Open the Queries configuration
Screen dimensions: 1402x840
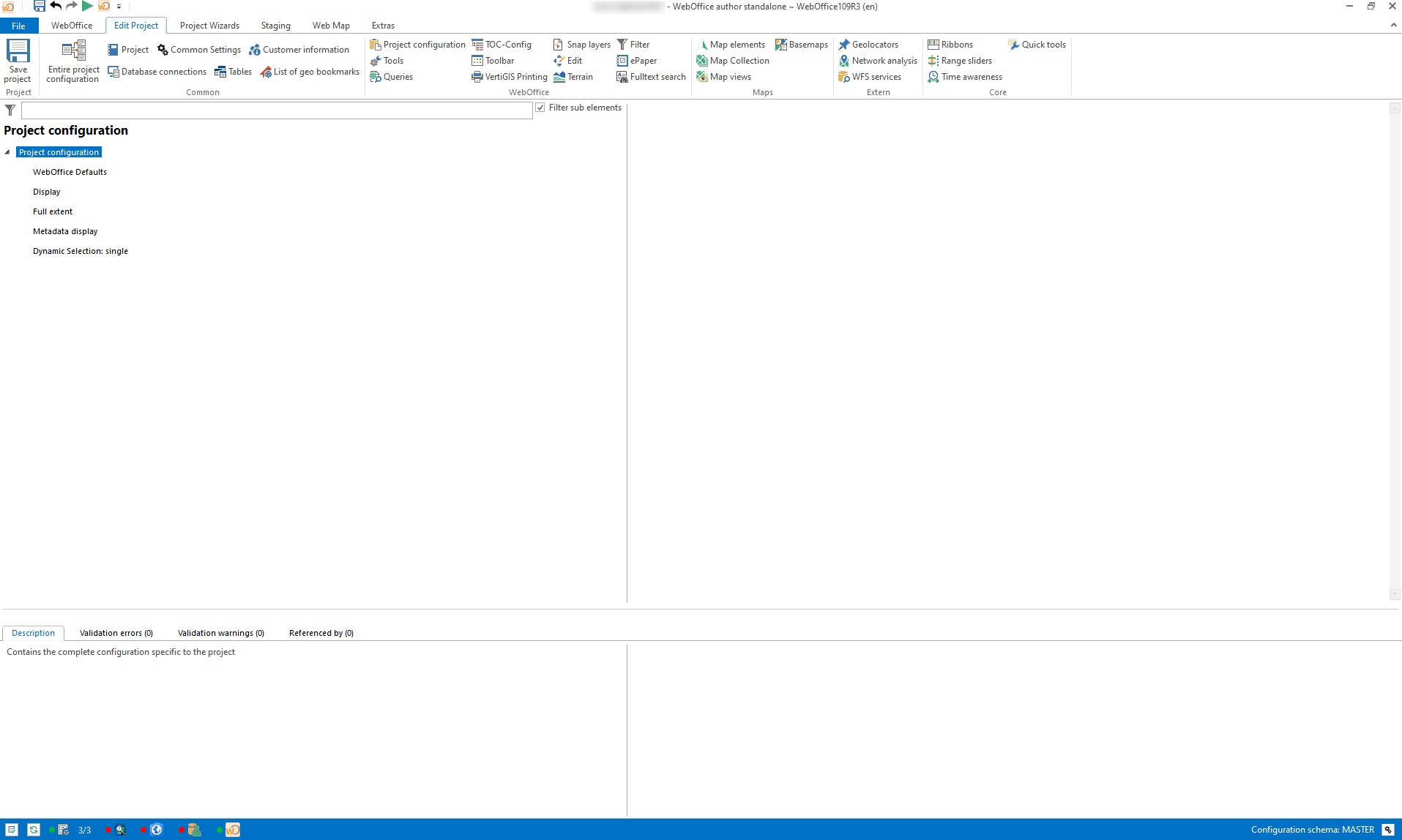click(392, 76)
